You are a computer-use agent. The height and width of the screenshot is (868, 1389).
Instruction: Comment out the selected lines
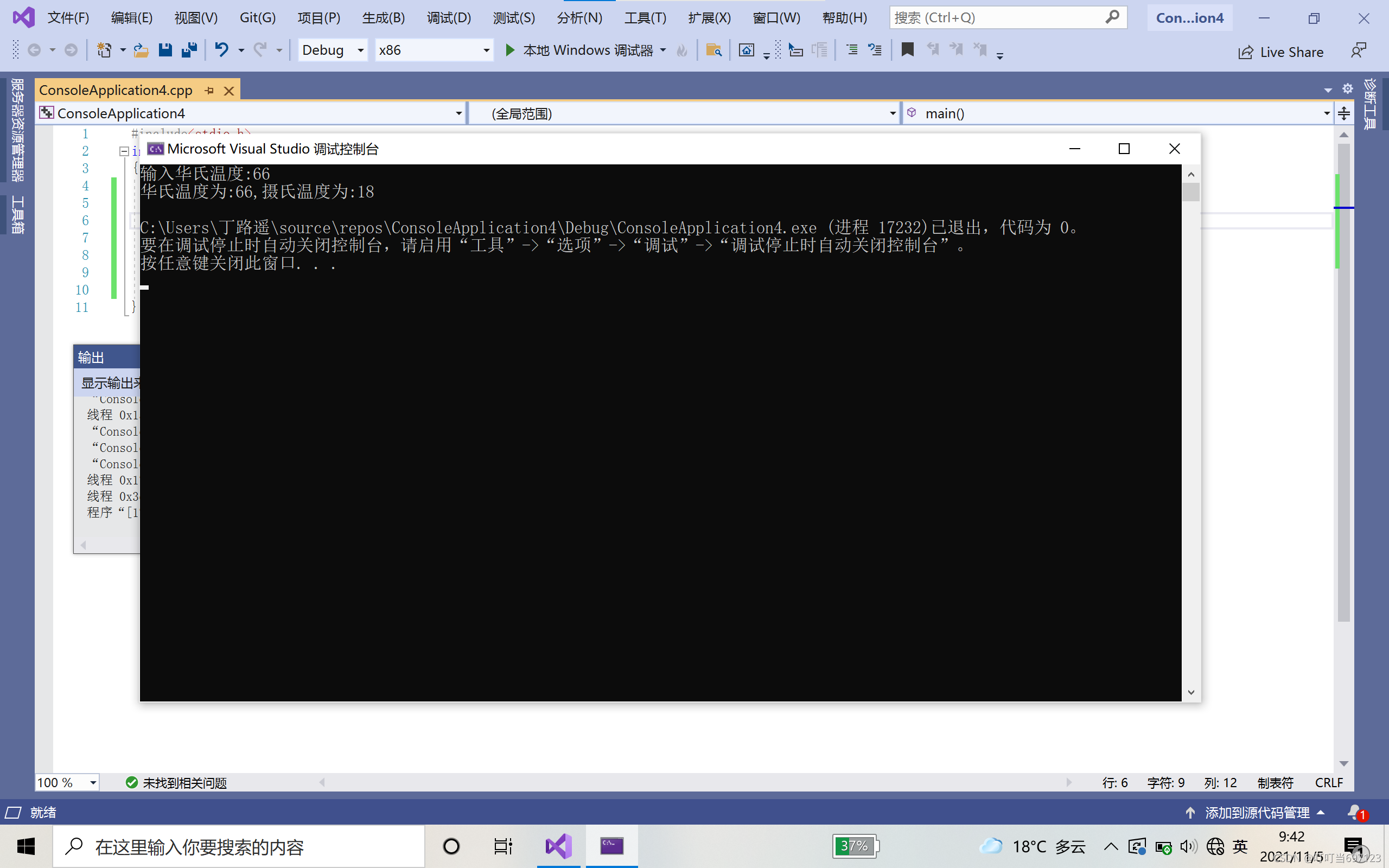[x=852, y=50]
